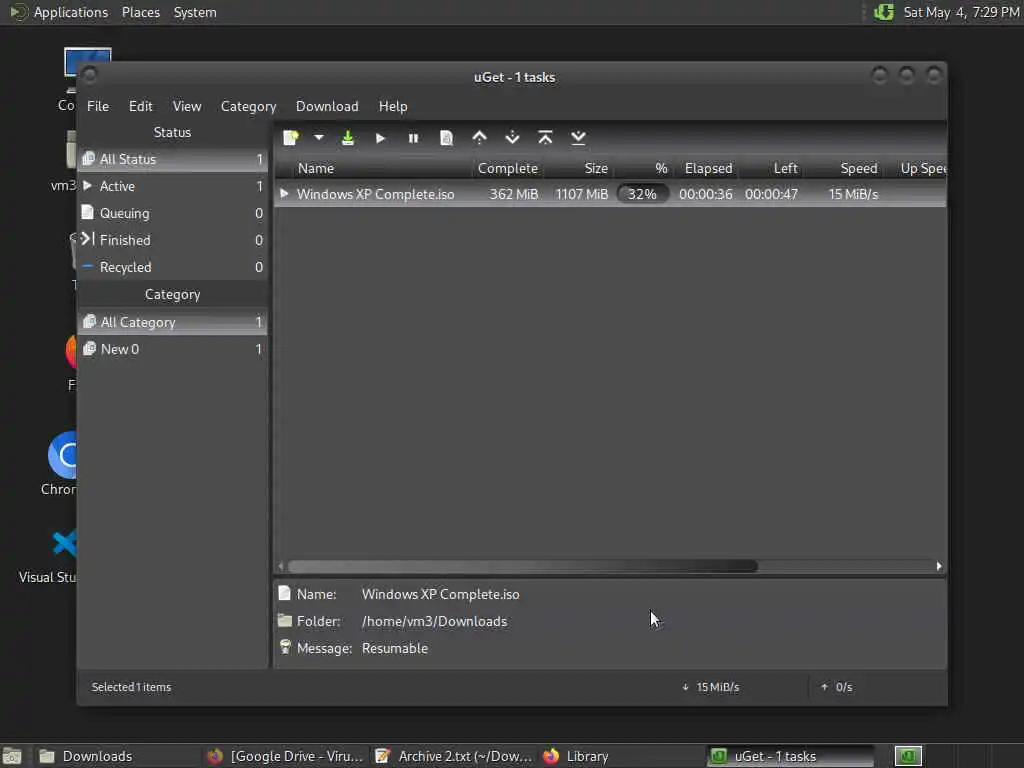Move the download down with the toolbar arrow

513,138
